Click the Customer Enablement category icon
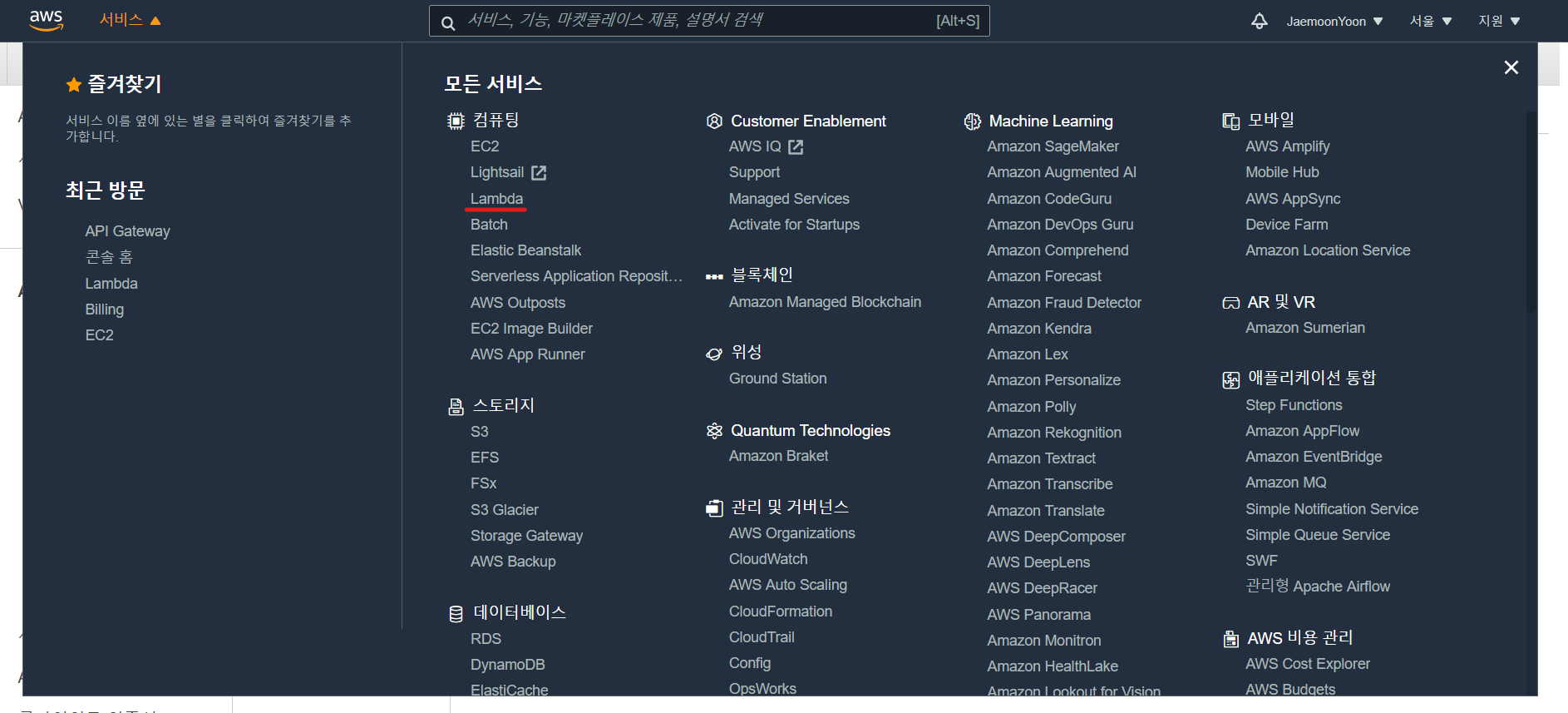 [714, 121]
